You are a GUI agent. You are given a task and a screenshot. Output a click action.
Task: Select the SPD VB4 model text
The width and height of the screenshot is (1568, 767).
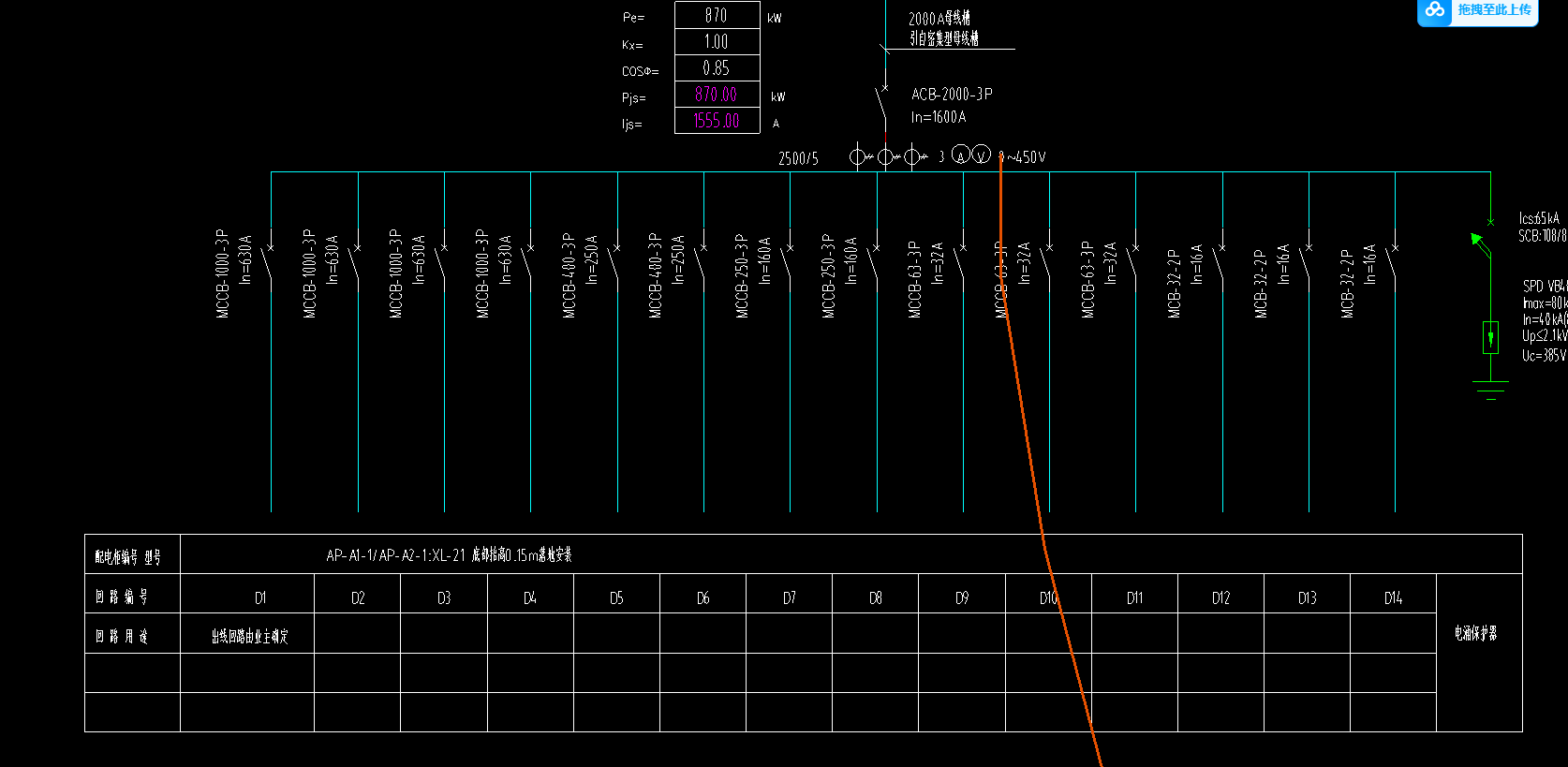[x=1545, y=286]
